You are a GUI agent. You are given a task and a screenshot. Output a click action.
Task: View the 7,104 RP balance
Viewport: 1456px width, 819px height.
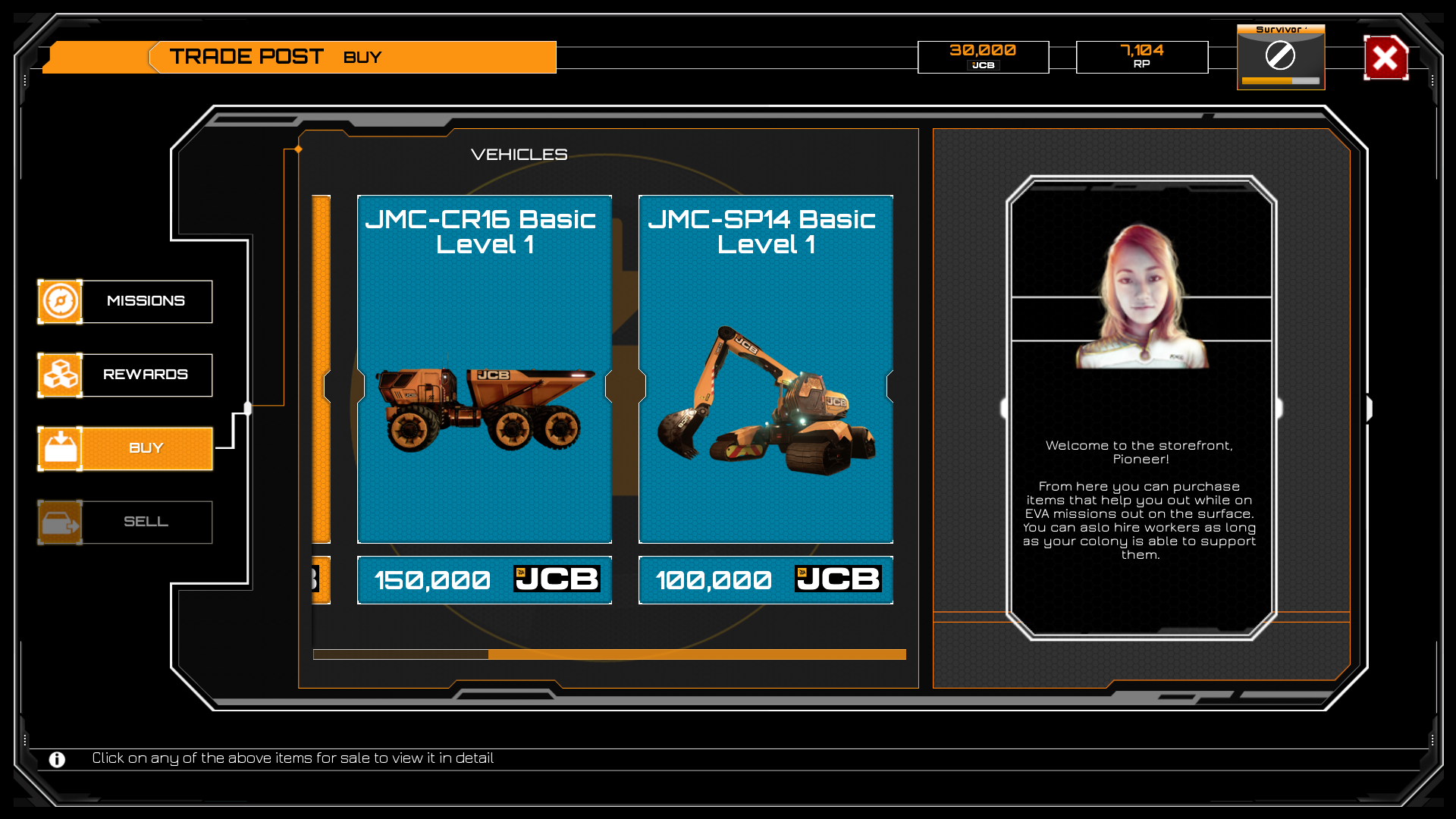[1141, 57]
